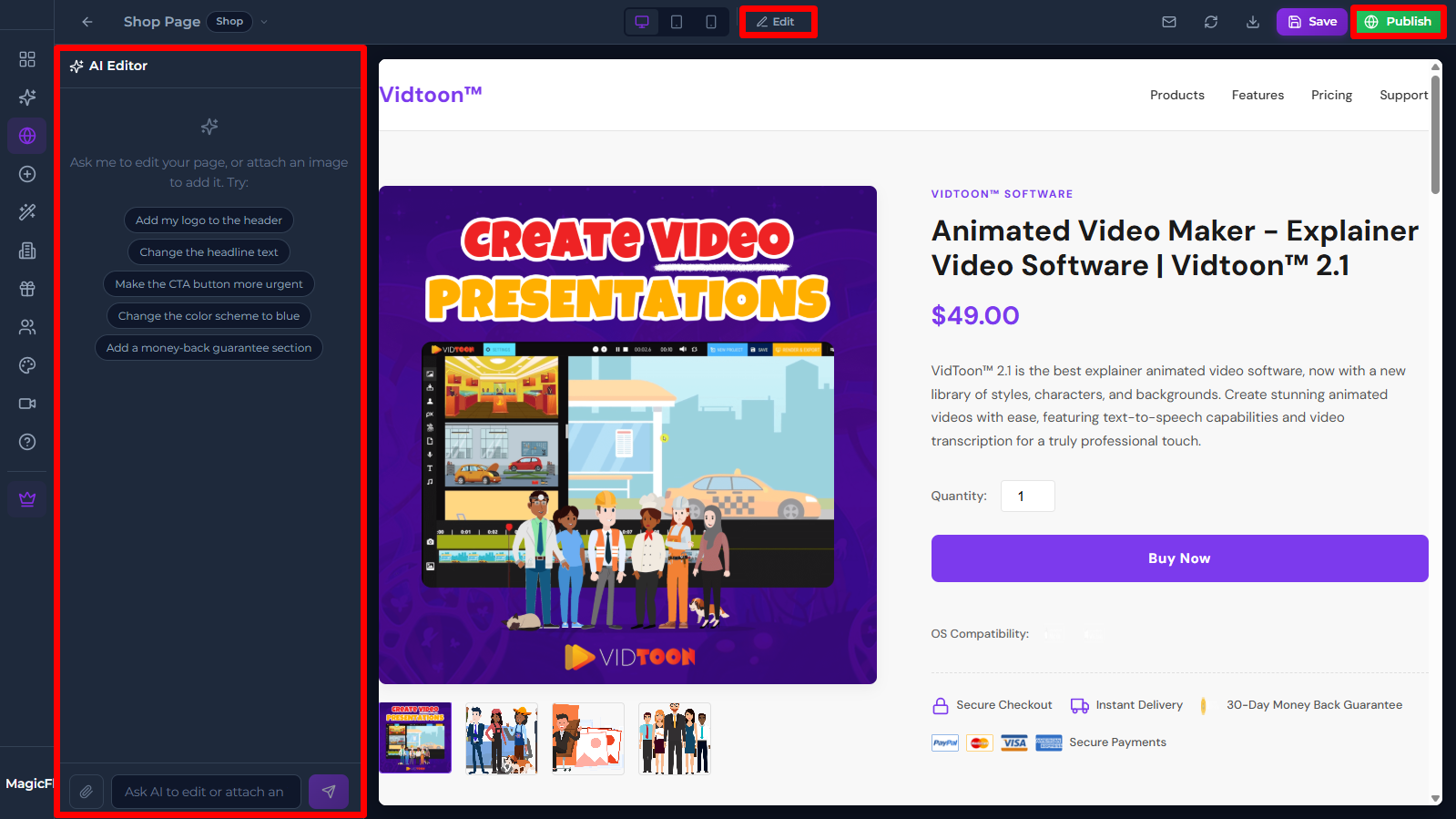The image size is (1456, 819).
Task: Click the crown upgrade icon
Action: pos(27,499)
